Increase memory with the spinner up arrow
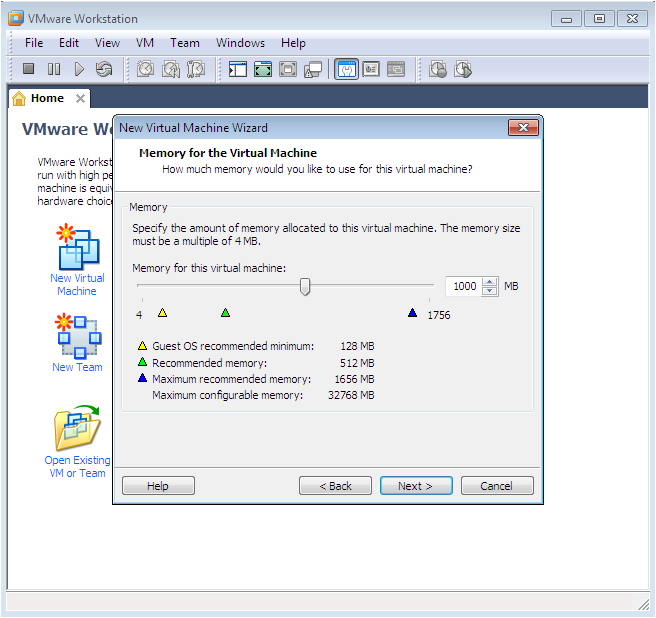Image resolution: width=656 pixels, height=618 pixels. pyautogui.click(x=489, y=282)
